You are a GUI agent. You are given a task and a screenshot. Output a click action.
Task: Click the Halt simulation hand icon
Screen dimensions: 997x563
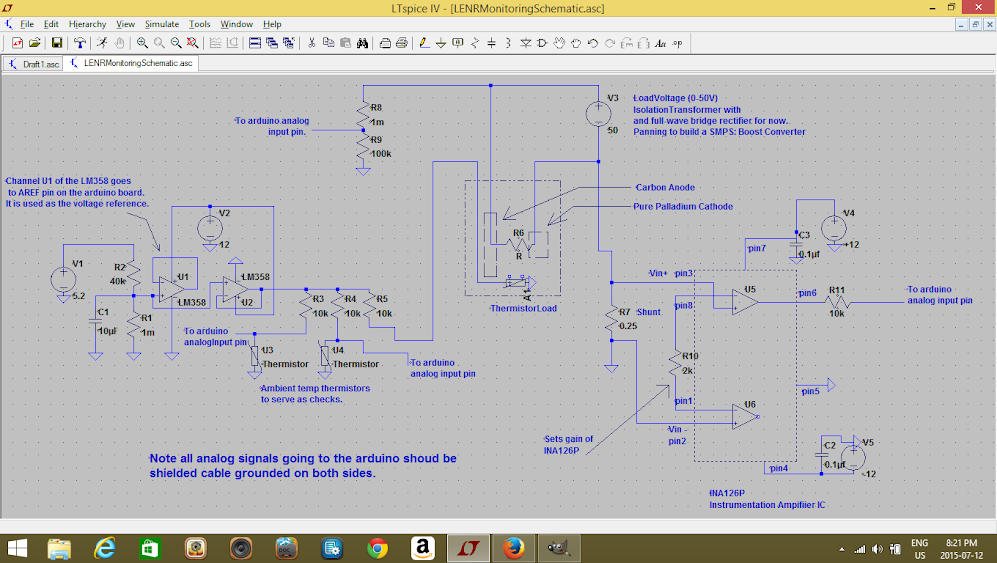[x=119, y=43]
